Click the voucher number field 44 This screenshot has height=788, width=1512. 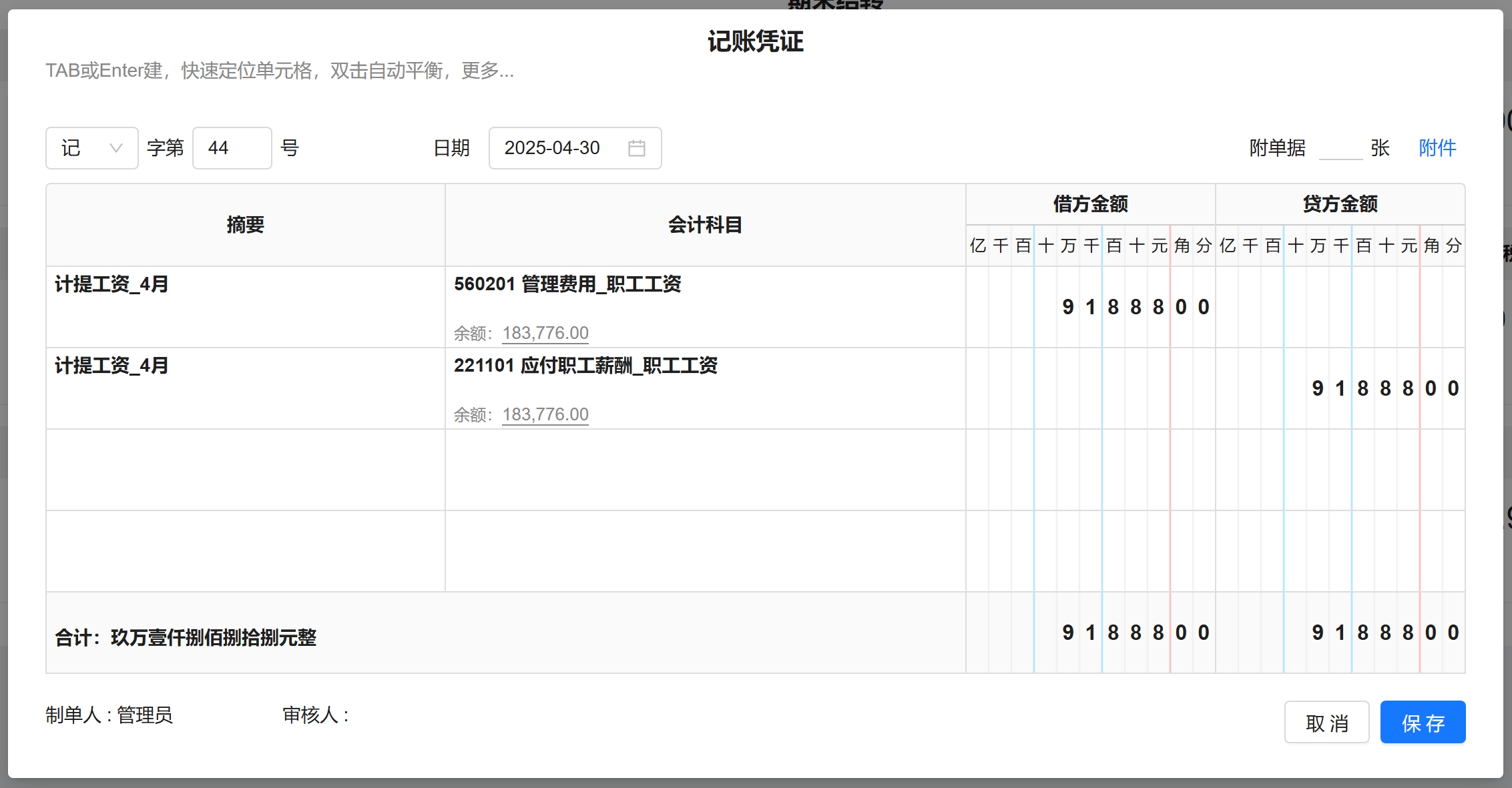click(x=231, y=148)
